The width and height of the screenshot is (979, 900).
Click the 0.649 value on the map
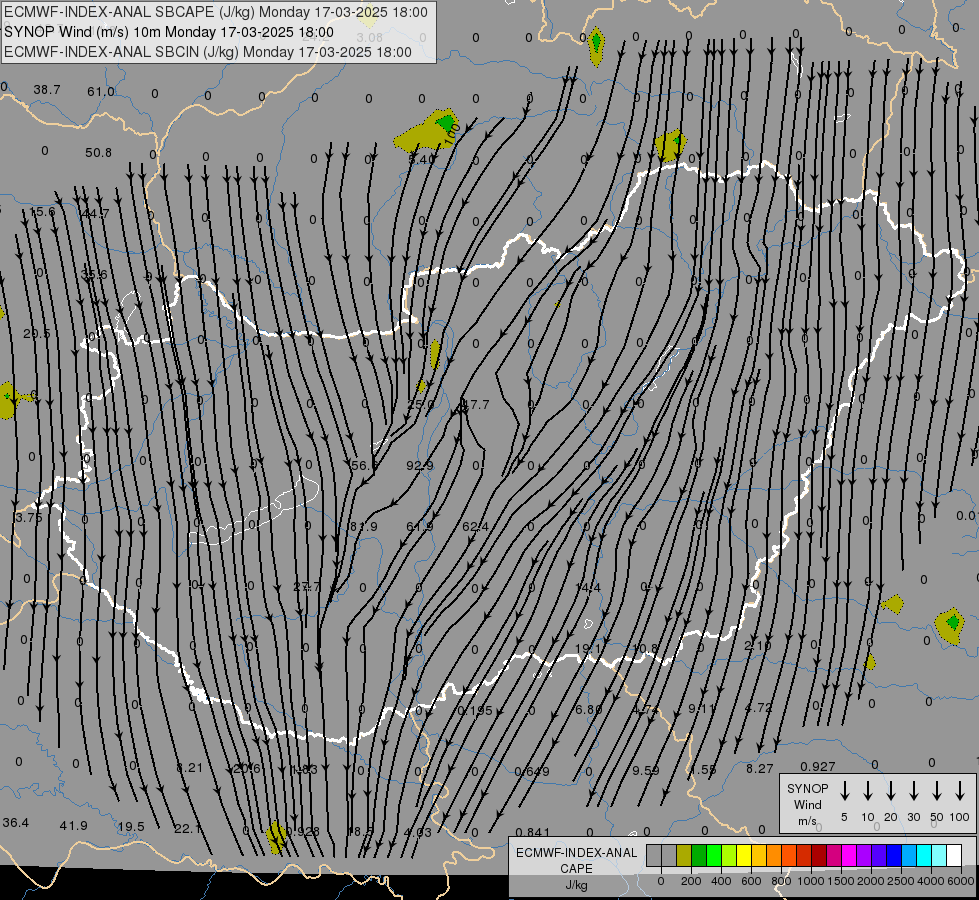click(532, 771)
